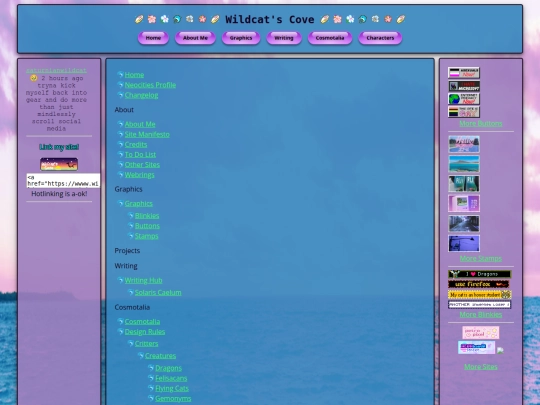Open the Flying Cats link
Image resolution: width=540 pixels, height=405 pixels.
point(172,388)
